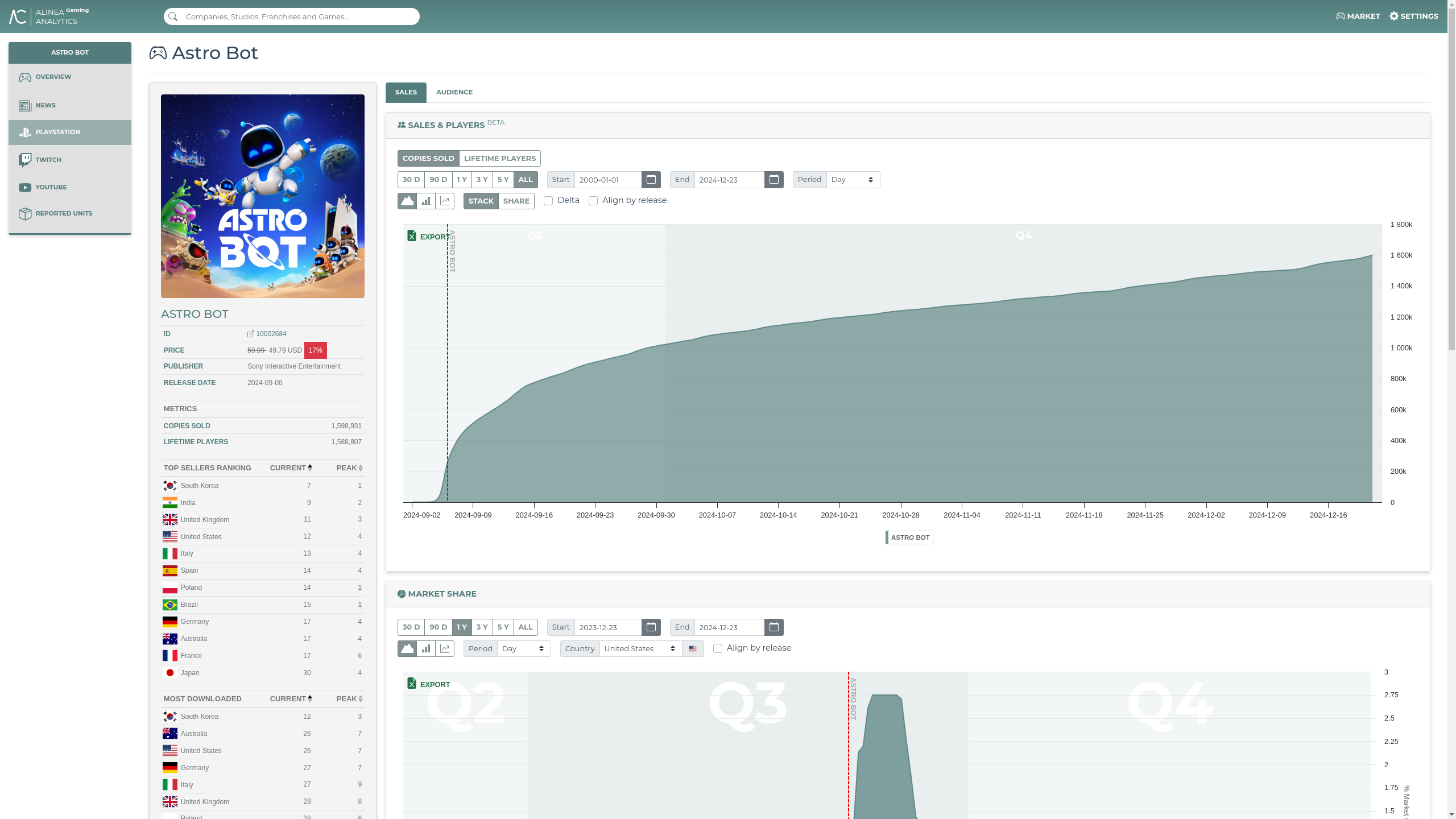Select 90 D range in Sales chart
This screenshot has height=819, width=1456.
click(438, 180)
